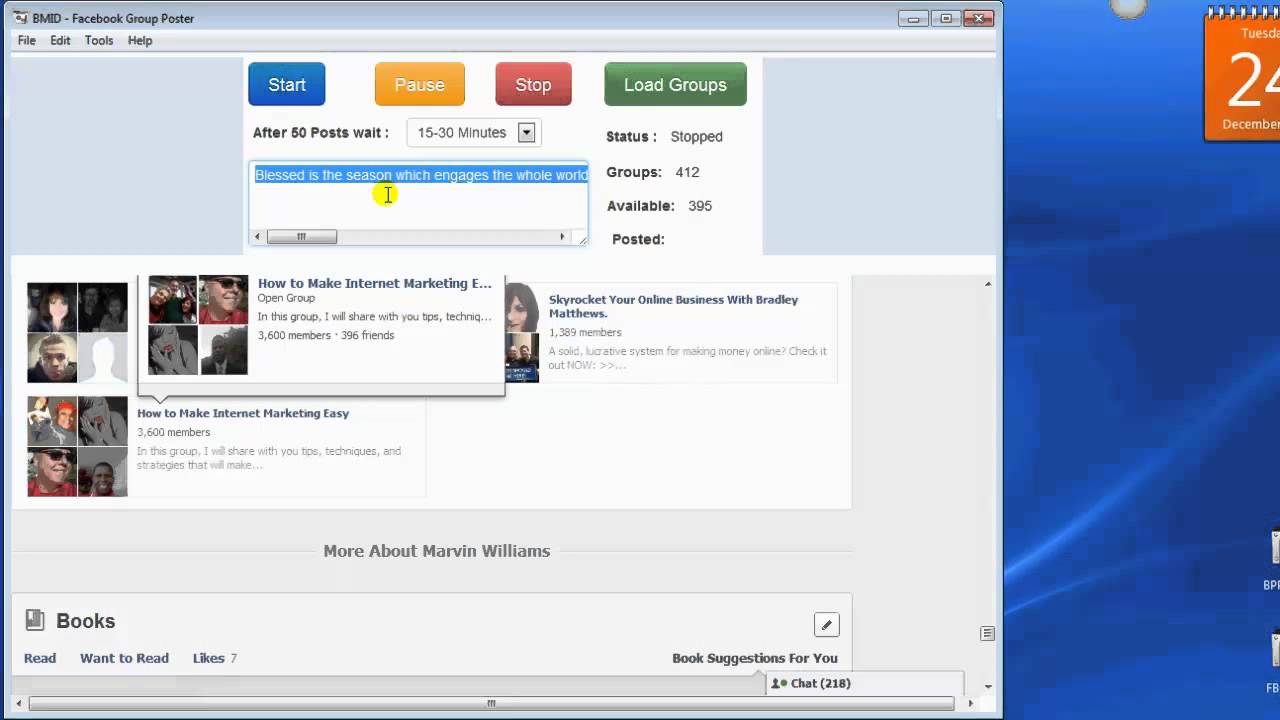This screenshot has height=720, width=1280.
Task: Click the Available: 395 count text
Action: point(659,206)
